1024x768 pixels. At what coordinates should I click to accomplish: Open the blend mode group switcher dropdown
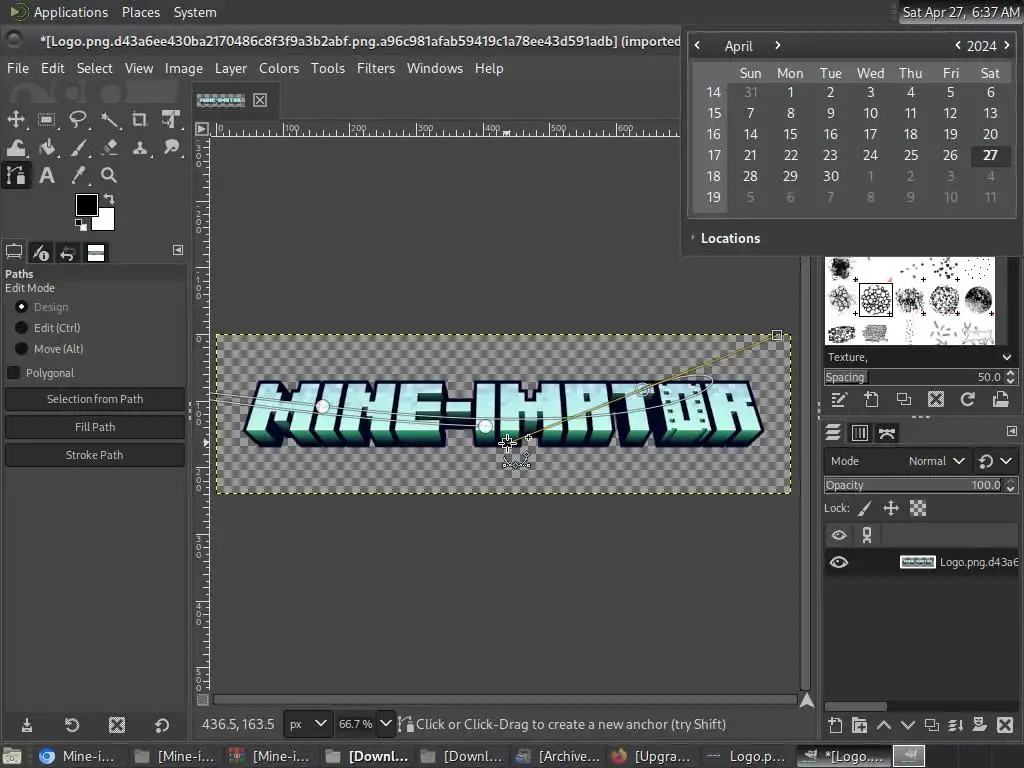click(995, 461)
